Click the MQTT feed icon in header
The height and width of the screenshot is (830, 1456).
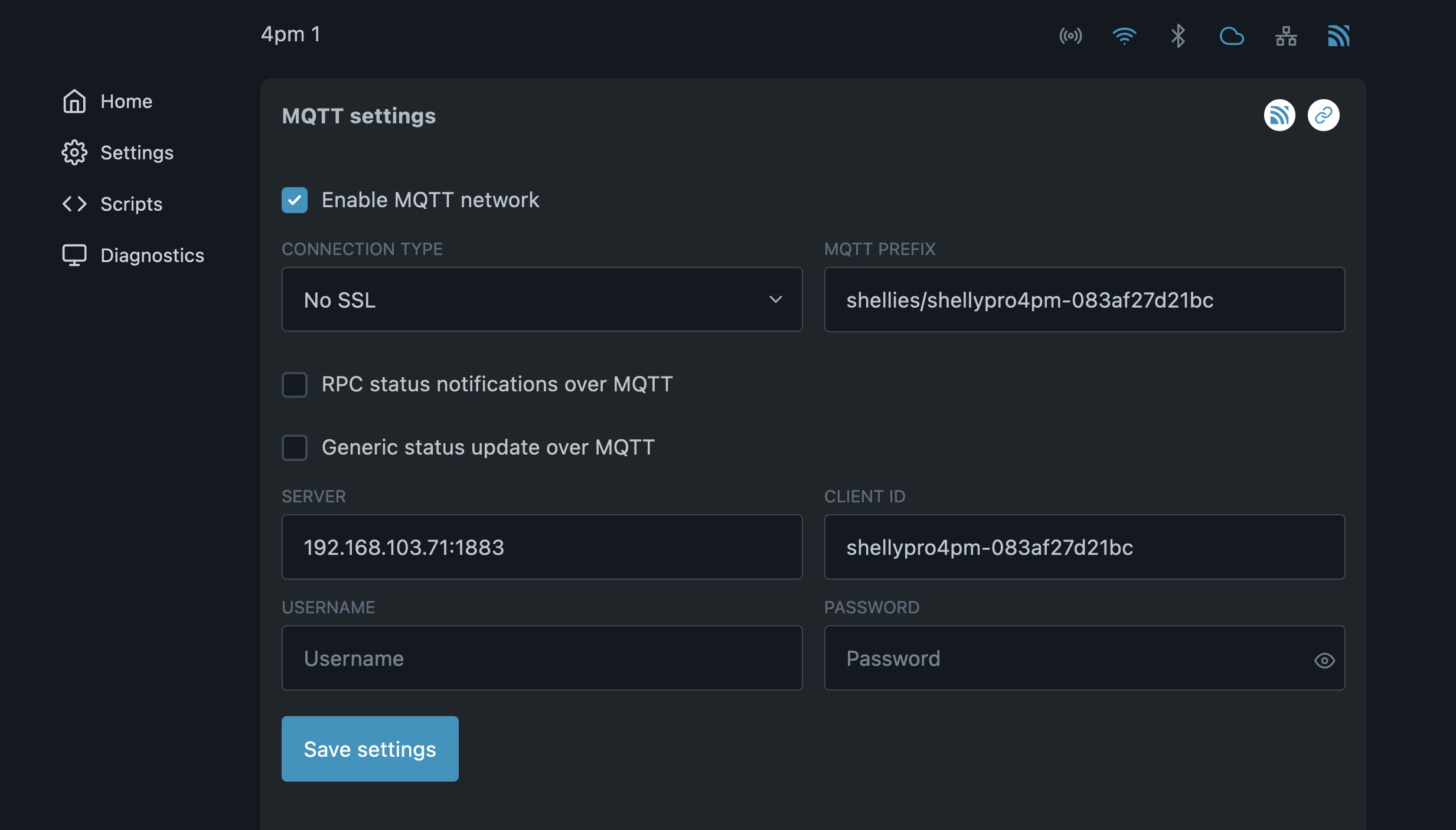coord(1339,36)
